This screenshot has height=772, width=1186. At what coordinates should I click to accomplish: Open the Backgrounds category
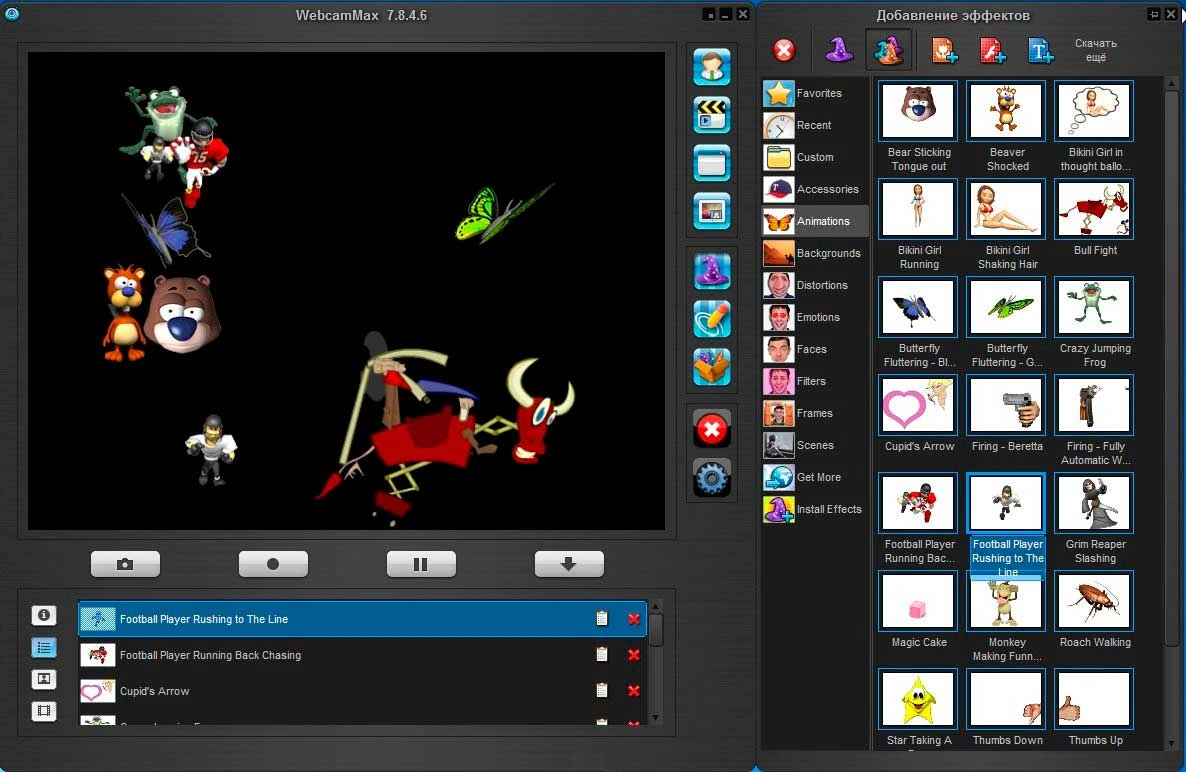tap(815, 253)
